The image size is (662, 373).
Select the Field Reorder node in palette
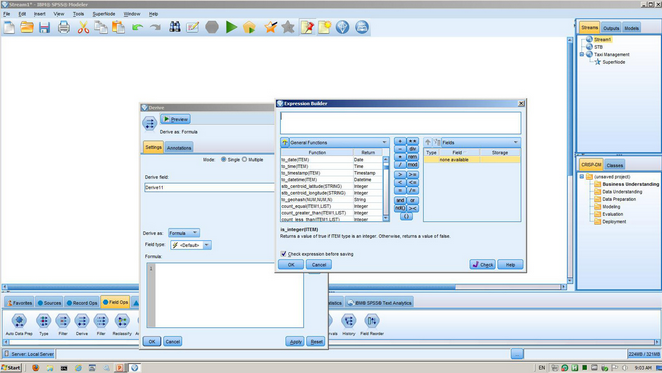(x=372, y=324)
